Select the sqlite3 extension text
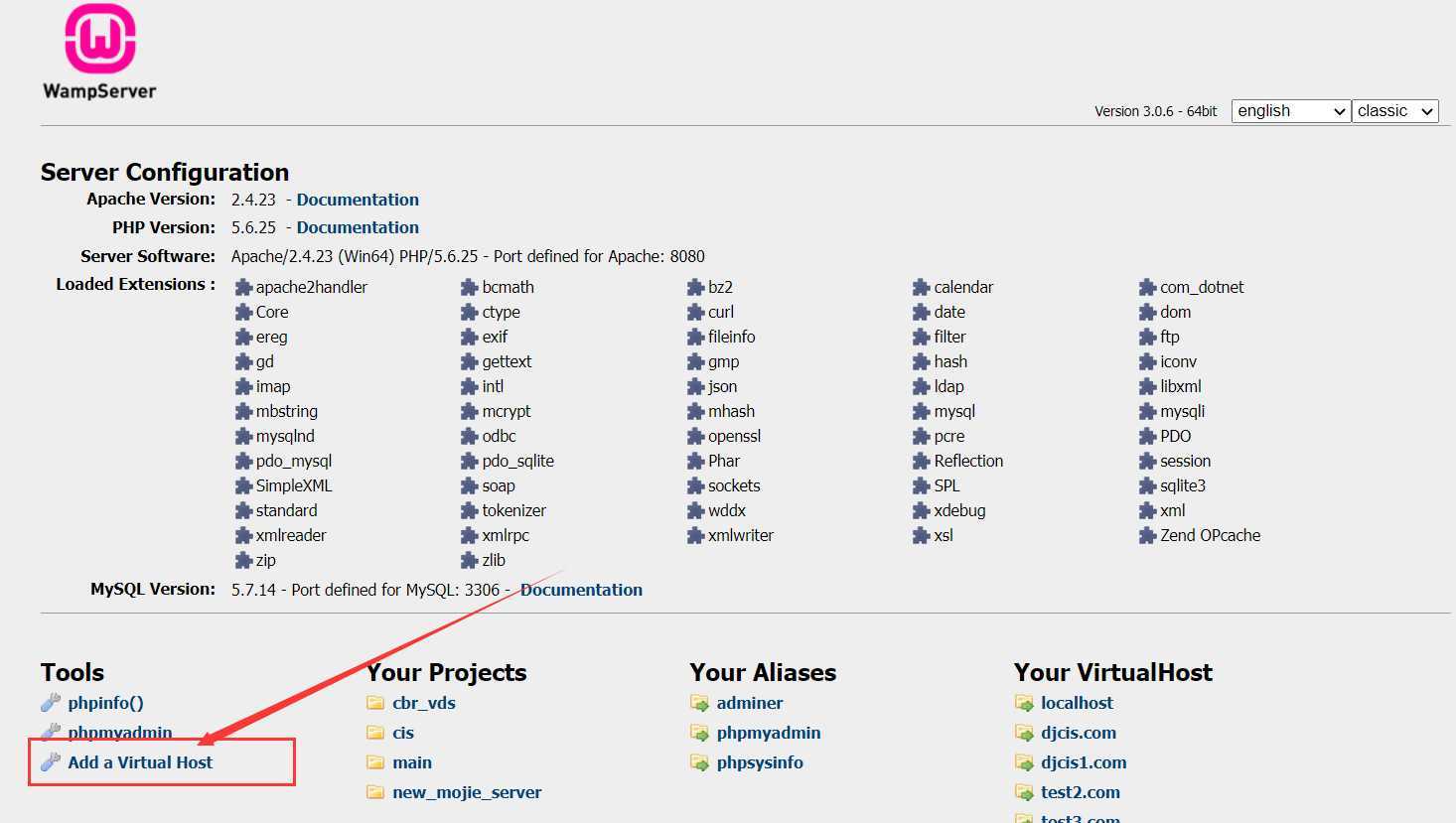This screenshot has width=1456, height=823. click(1183, 485)
